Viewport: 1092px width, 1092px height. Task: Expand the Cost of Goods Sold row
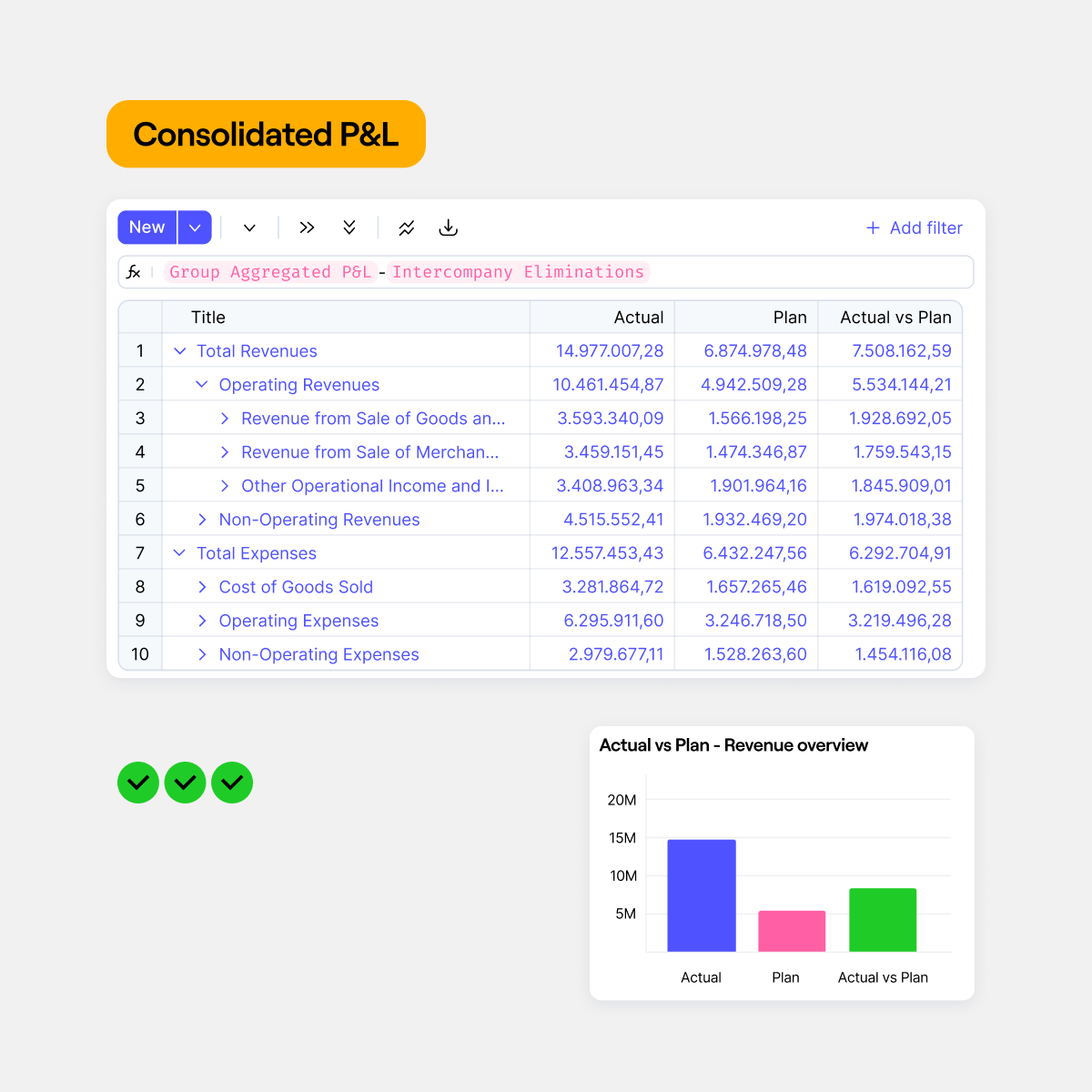(x=202, y=587)
